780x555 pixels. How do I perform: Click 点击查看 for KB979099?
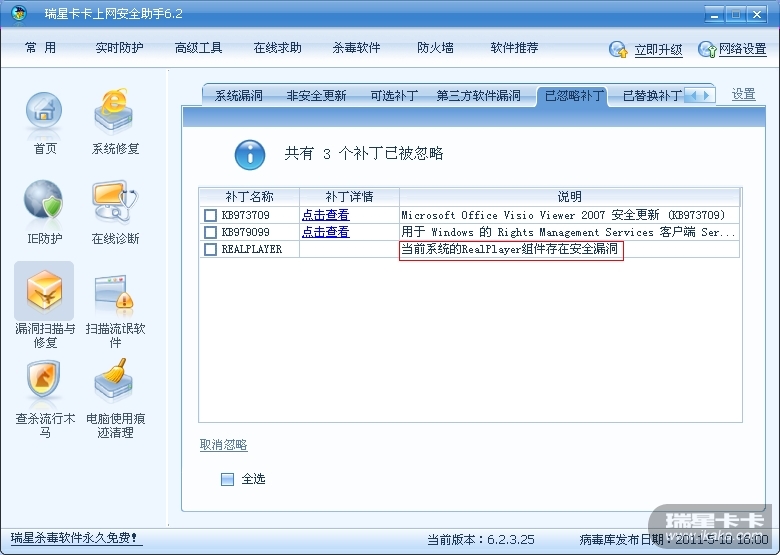(x=326, y=232)
